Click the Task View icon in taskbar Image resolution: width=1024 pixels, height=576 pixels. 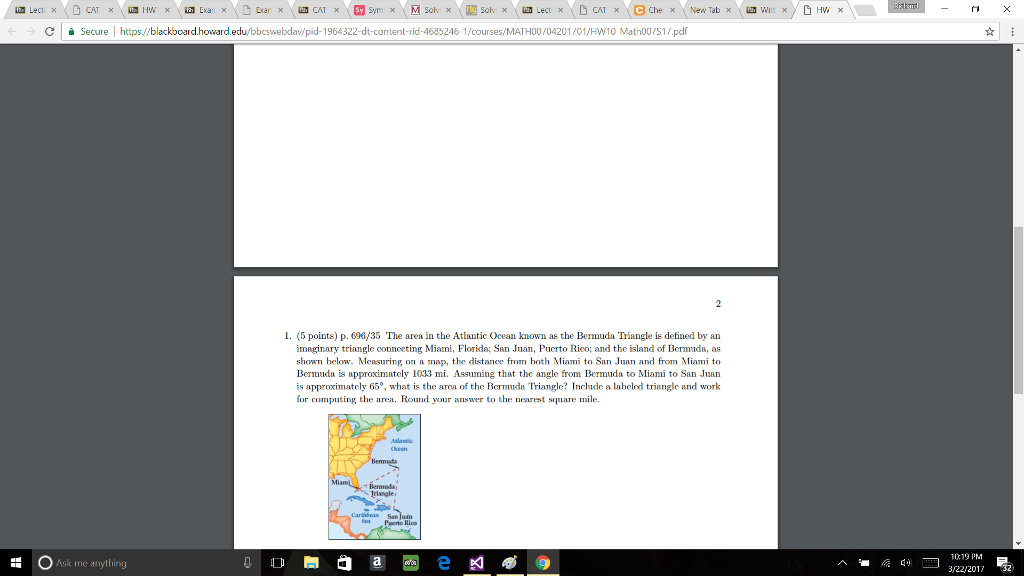click(277, 563)
